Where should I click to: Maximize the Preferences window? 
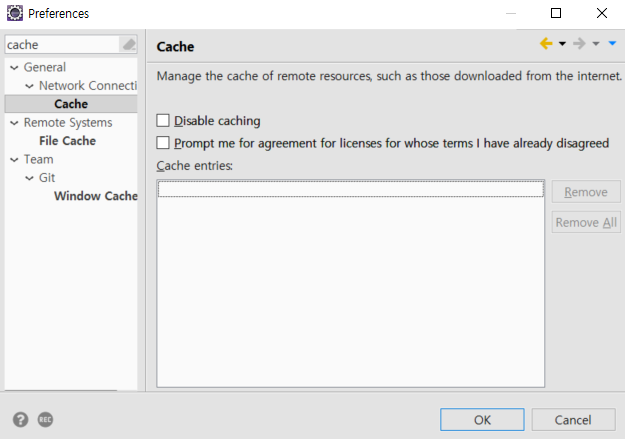click(556, 13)
